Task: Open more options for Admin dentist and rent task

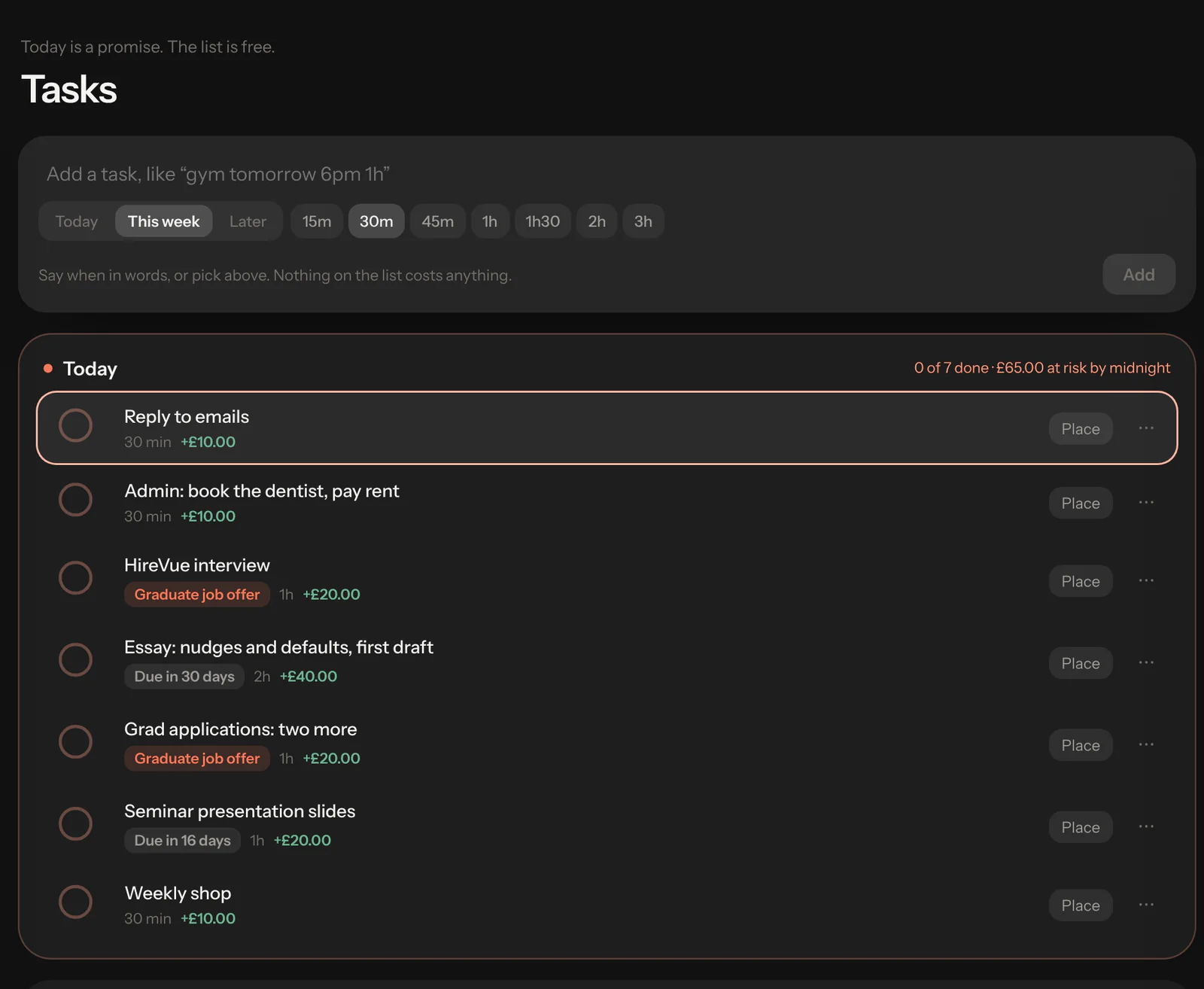Action: click(1146, 503)
